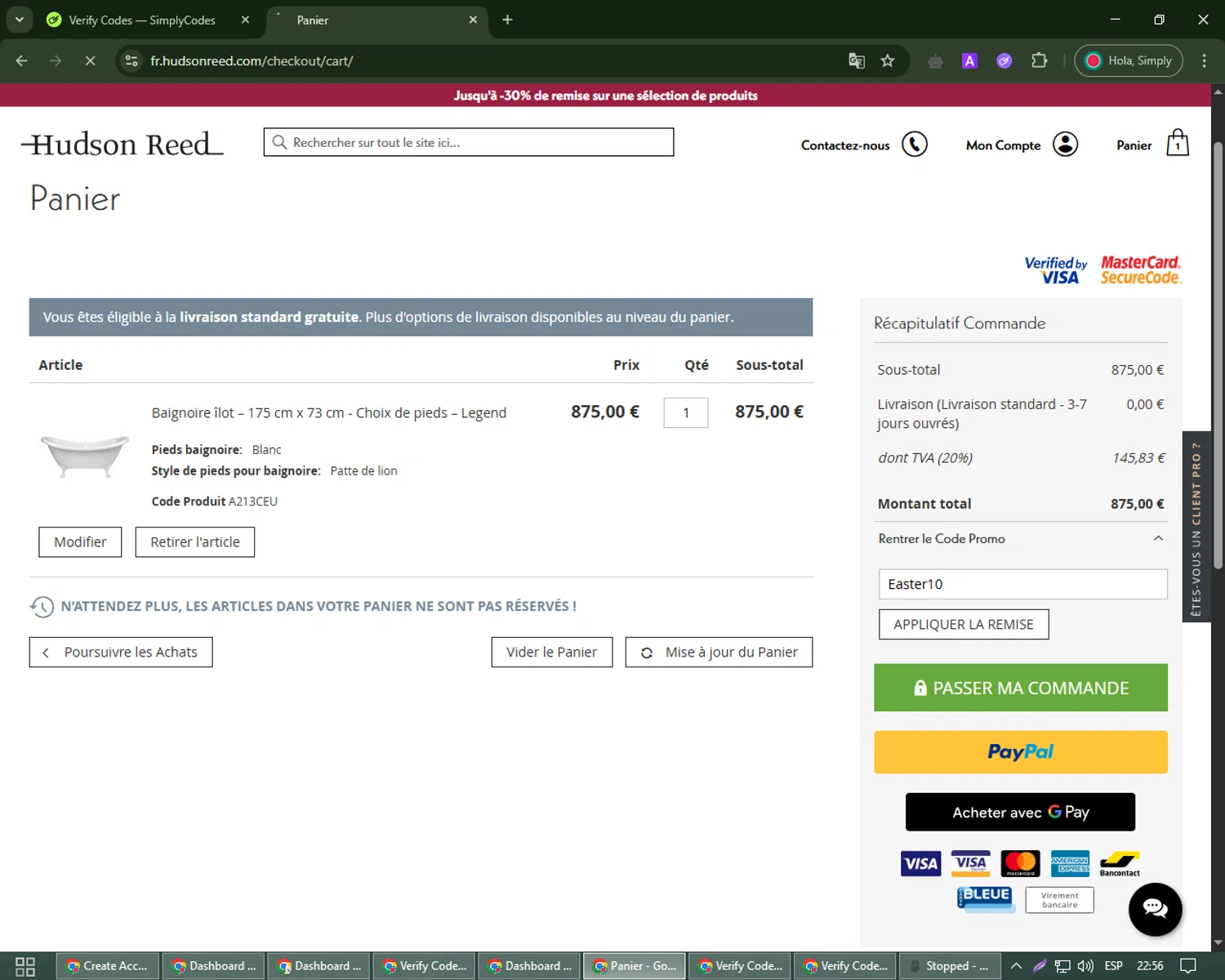
Task: Show hidden system tray icons
Action: click(x=1016, y=966)
